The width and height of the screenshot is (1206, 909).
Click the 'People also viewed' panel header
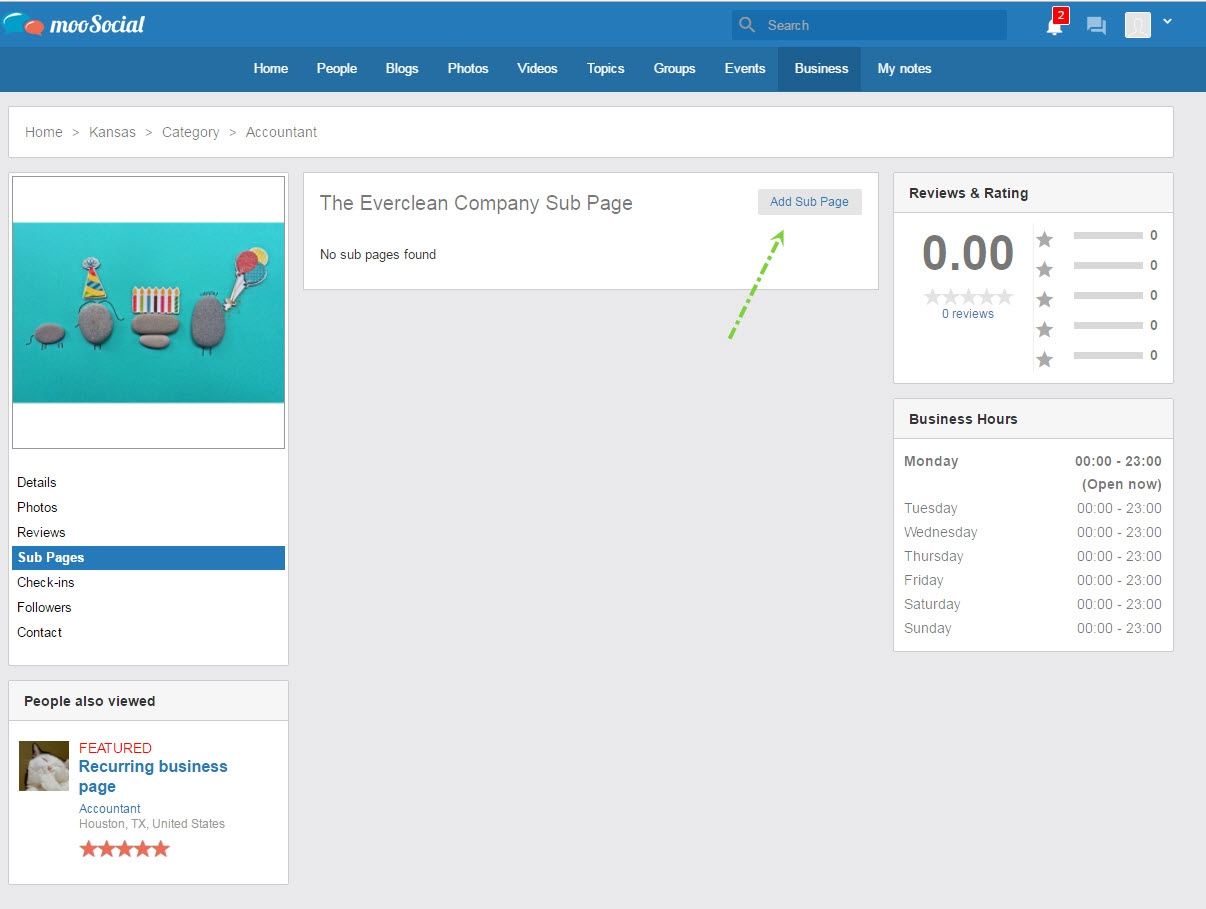click(148, 701)
